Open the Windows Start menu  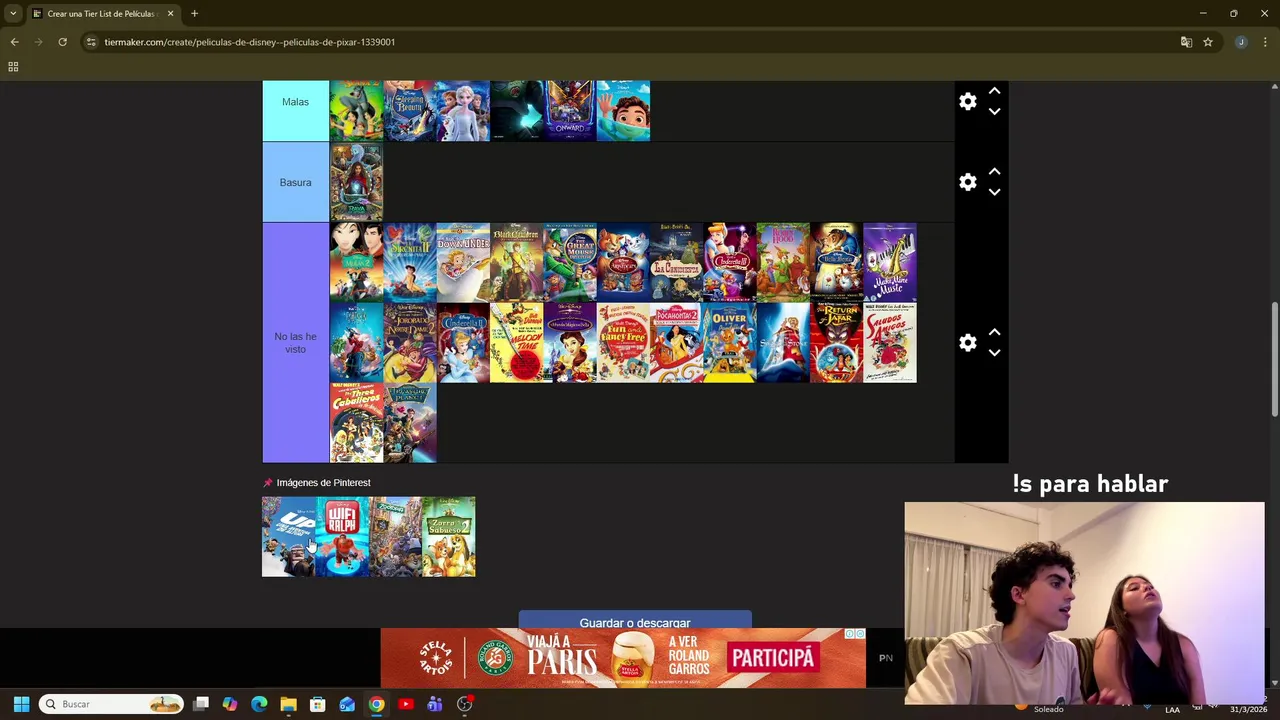click(x=21, y=704)
